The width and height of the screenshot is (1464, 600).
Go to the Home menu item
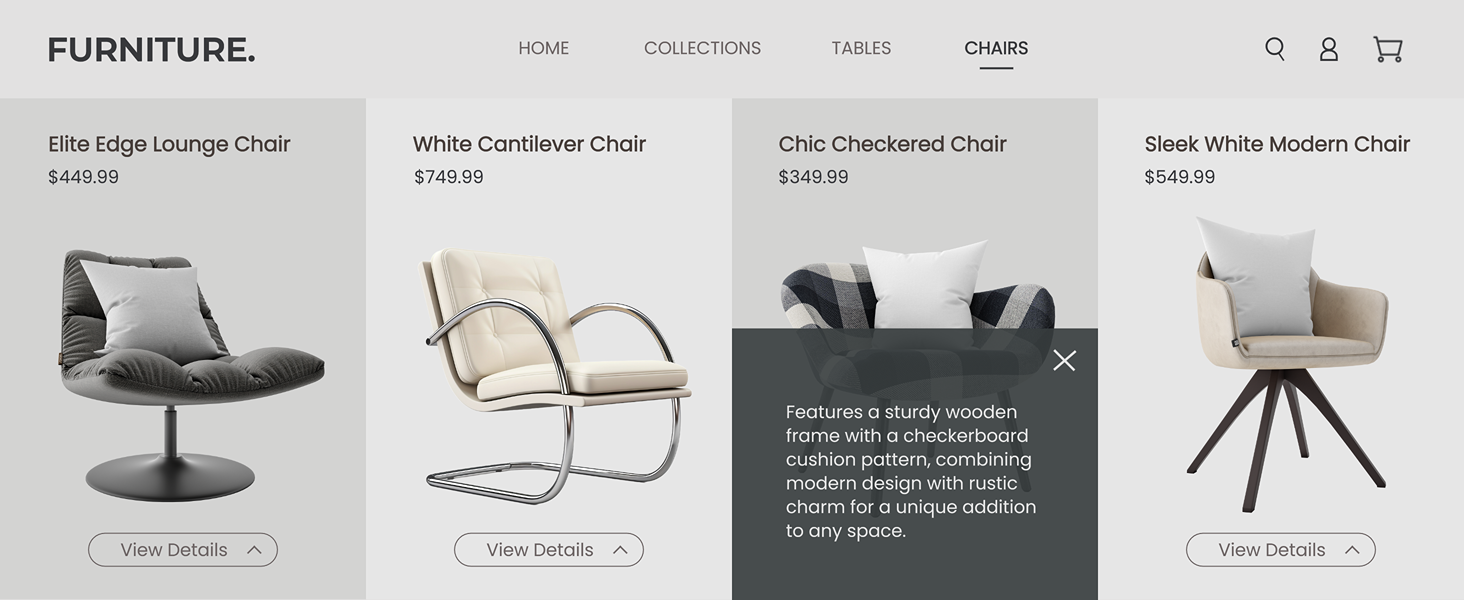[x=543, y=48]
